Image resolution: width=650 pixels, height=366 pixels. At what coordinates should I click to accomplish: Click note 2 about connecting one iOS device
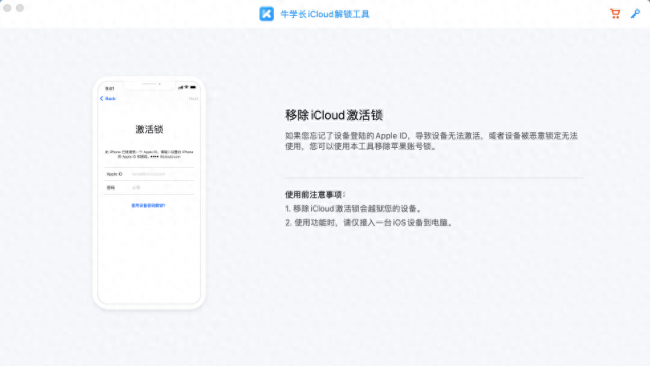tap(369, 223)
